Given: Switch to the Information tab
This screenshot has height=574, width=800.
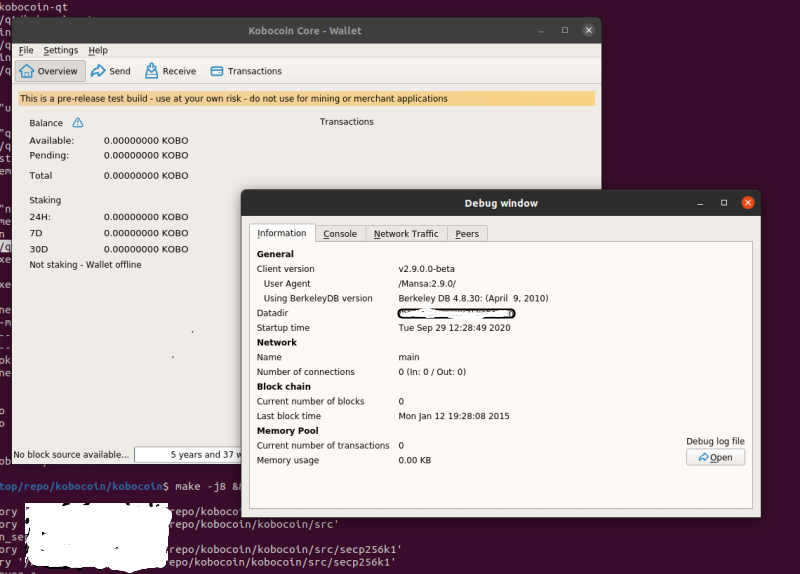Looking at the screenshot, I should pos(282,233).
